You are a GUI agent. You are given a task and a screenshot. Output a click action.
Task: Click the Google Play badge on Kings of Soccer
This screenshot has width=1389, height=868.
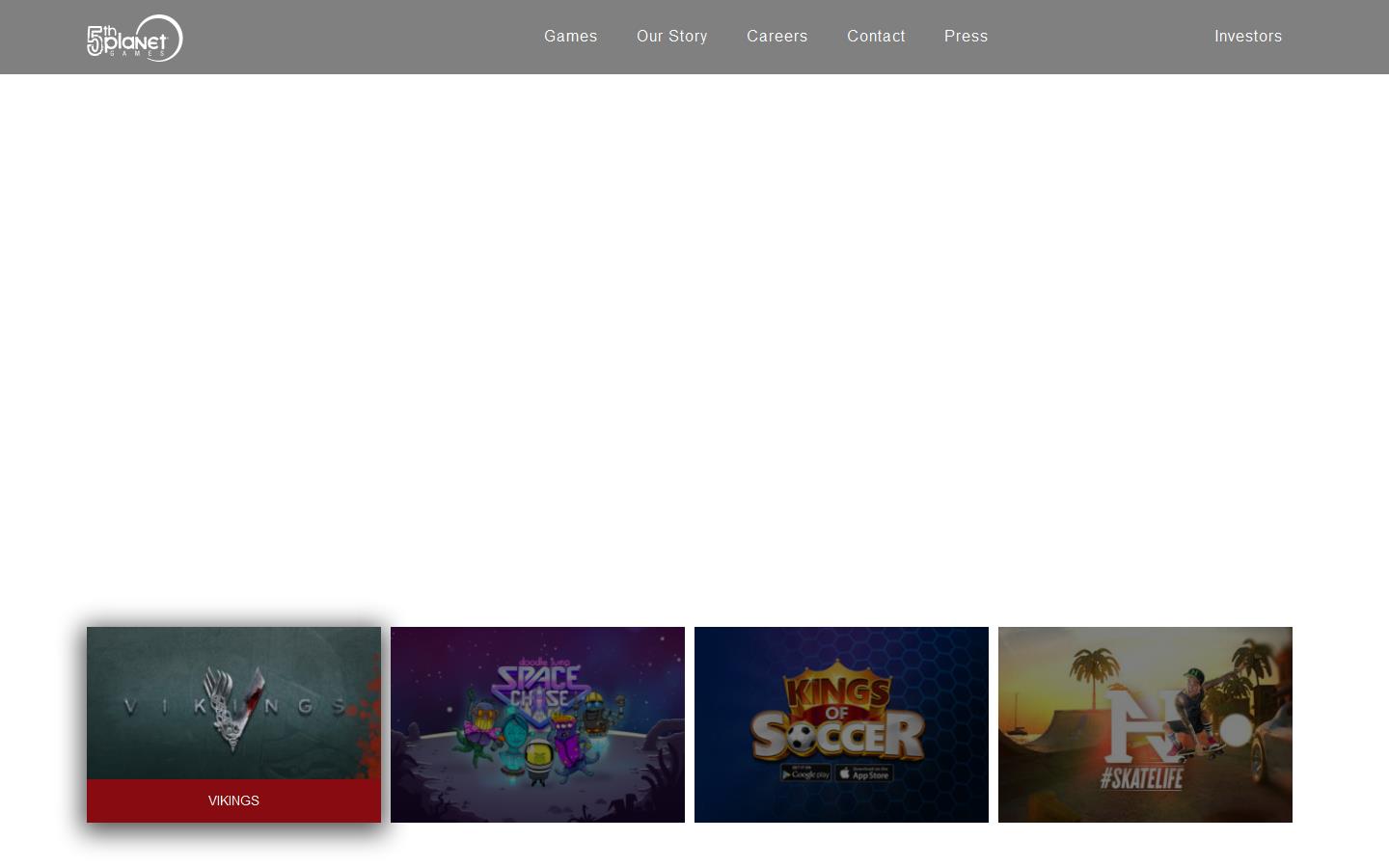(x=804, y=773)
